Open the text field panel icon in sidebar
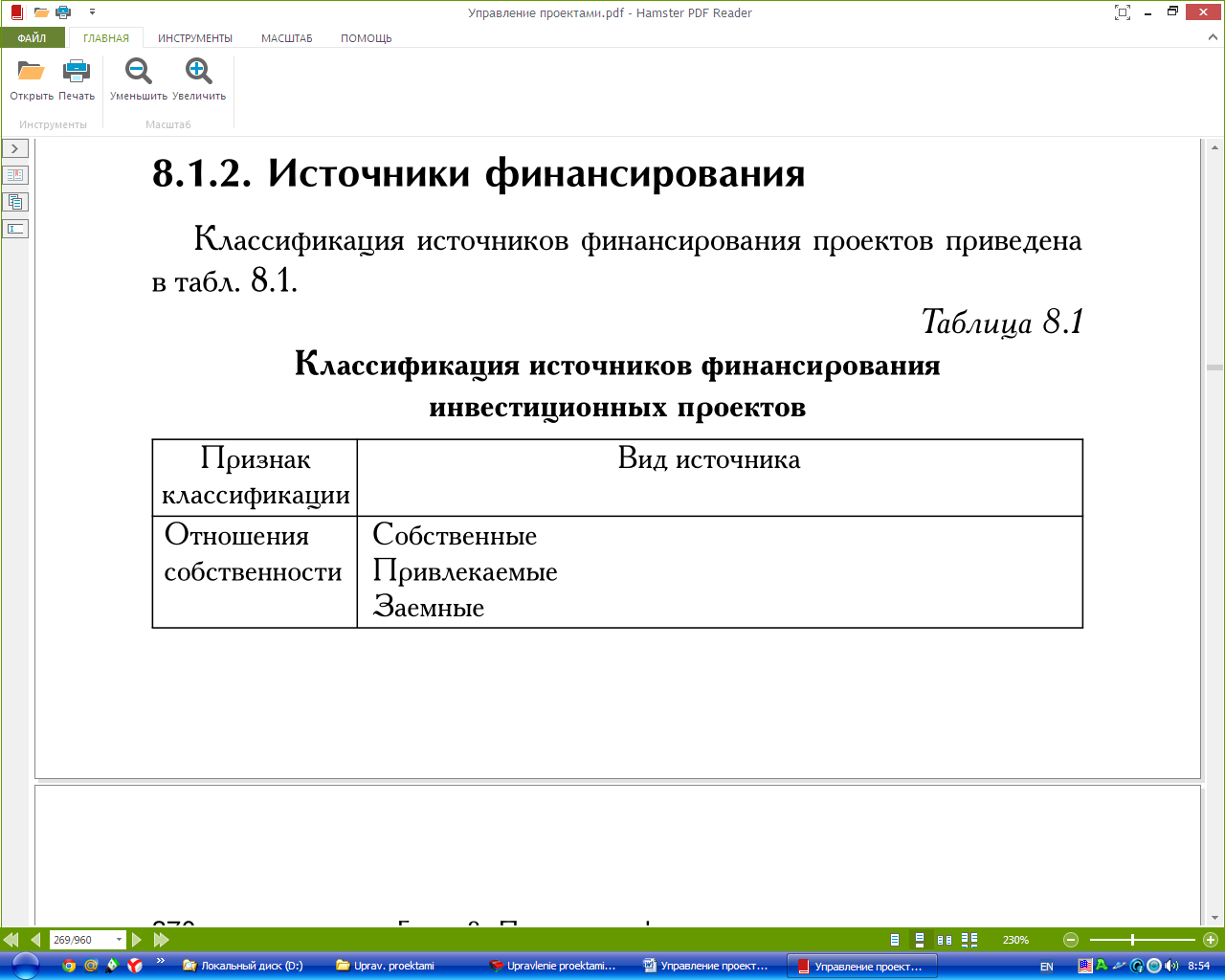Image resolution: width=1225 pixels, height=980 pixels. pos(15,229)
